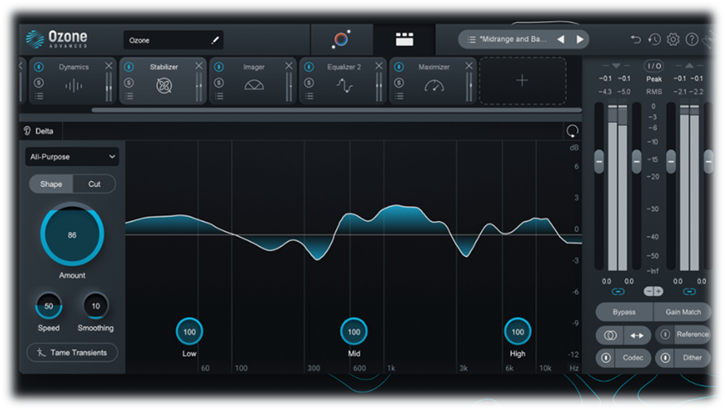Open the preset list icon

pyautogui.click(x=471, y=40)
